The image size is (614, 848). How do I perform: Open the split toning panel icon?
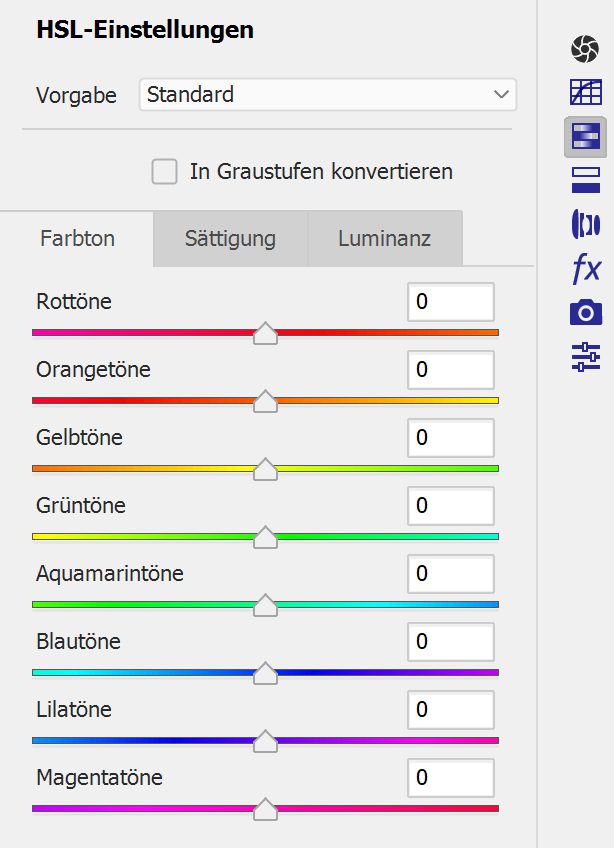click(x=585, y=180)
